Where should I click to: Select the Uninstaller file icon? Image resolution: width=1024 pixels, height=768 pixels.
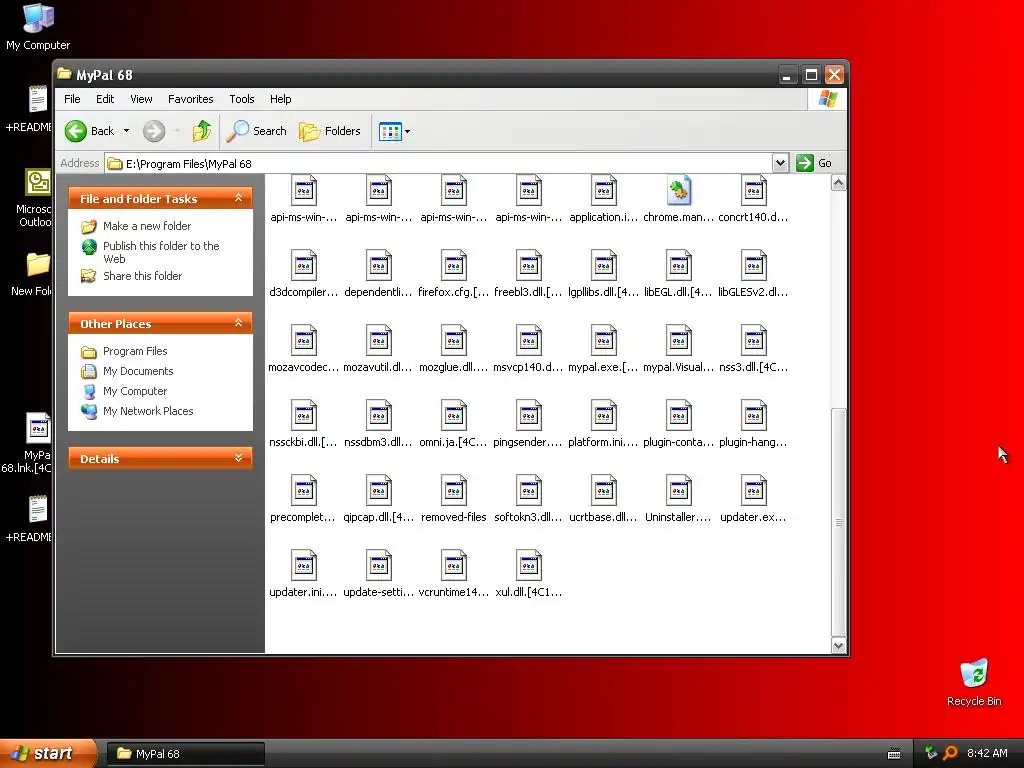pyautogui.click(x=679, y=491)
